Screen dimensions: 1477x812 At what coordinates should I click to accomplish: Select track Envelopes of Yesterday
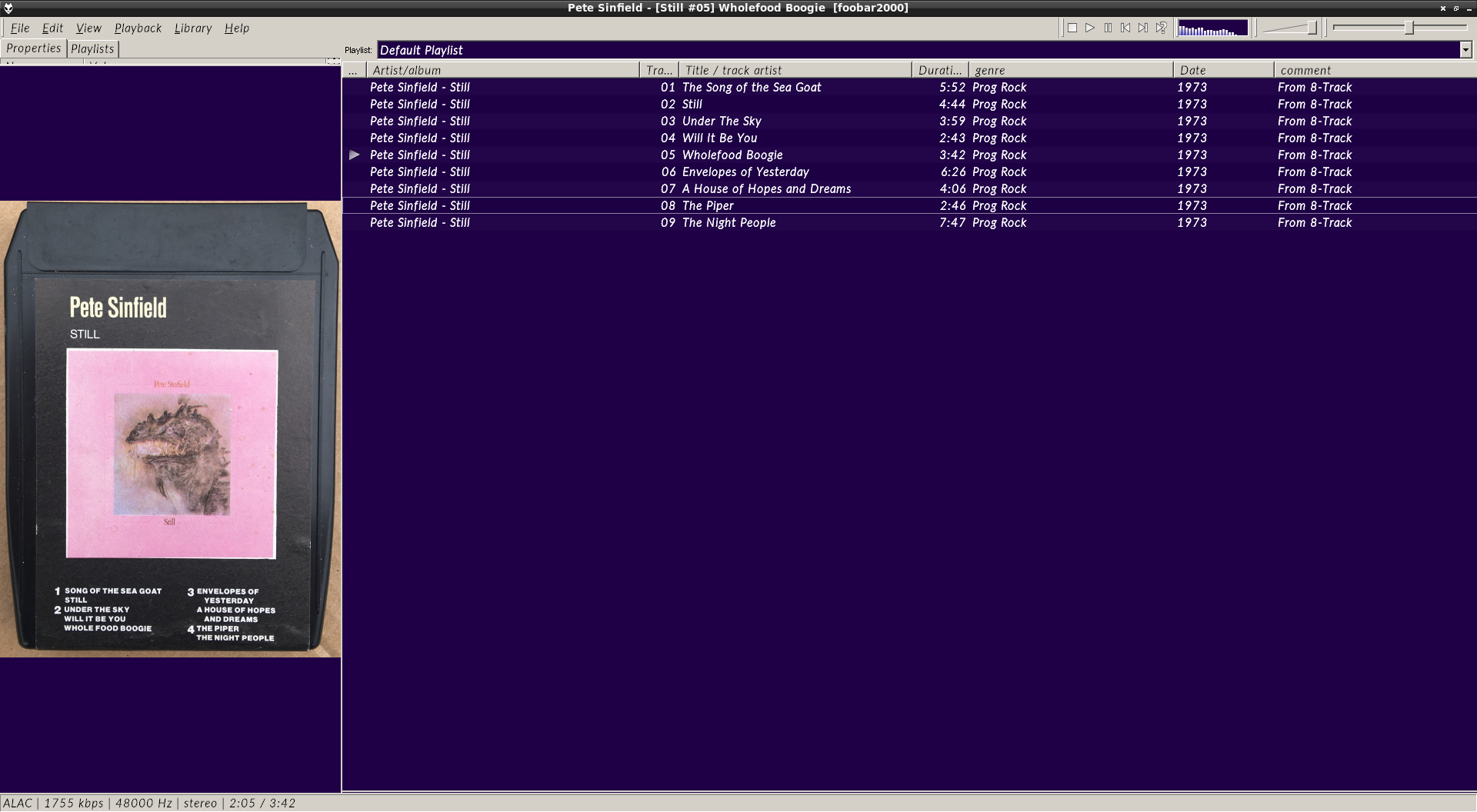coord(909,171)
